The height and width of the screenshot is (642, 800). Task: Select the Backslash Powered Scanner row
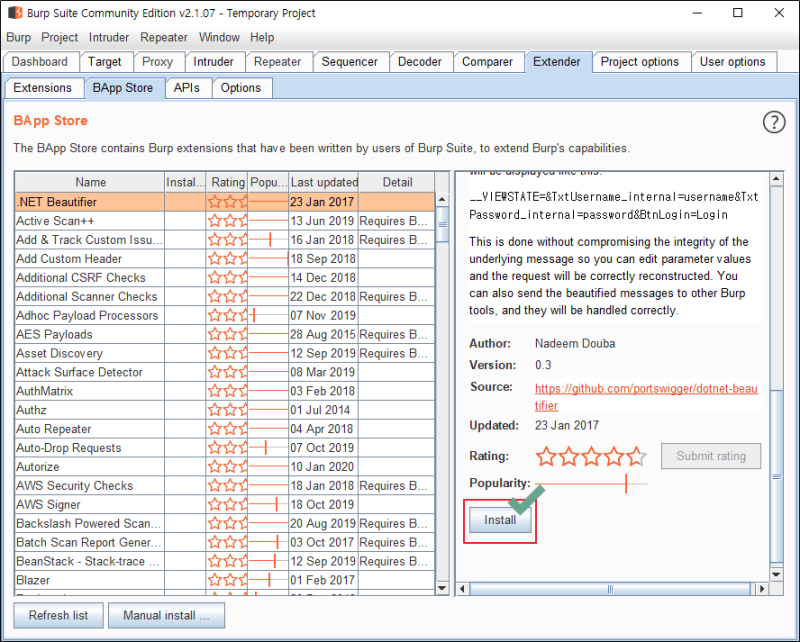[224, 523]
